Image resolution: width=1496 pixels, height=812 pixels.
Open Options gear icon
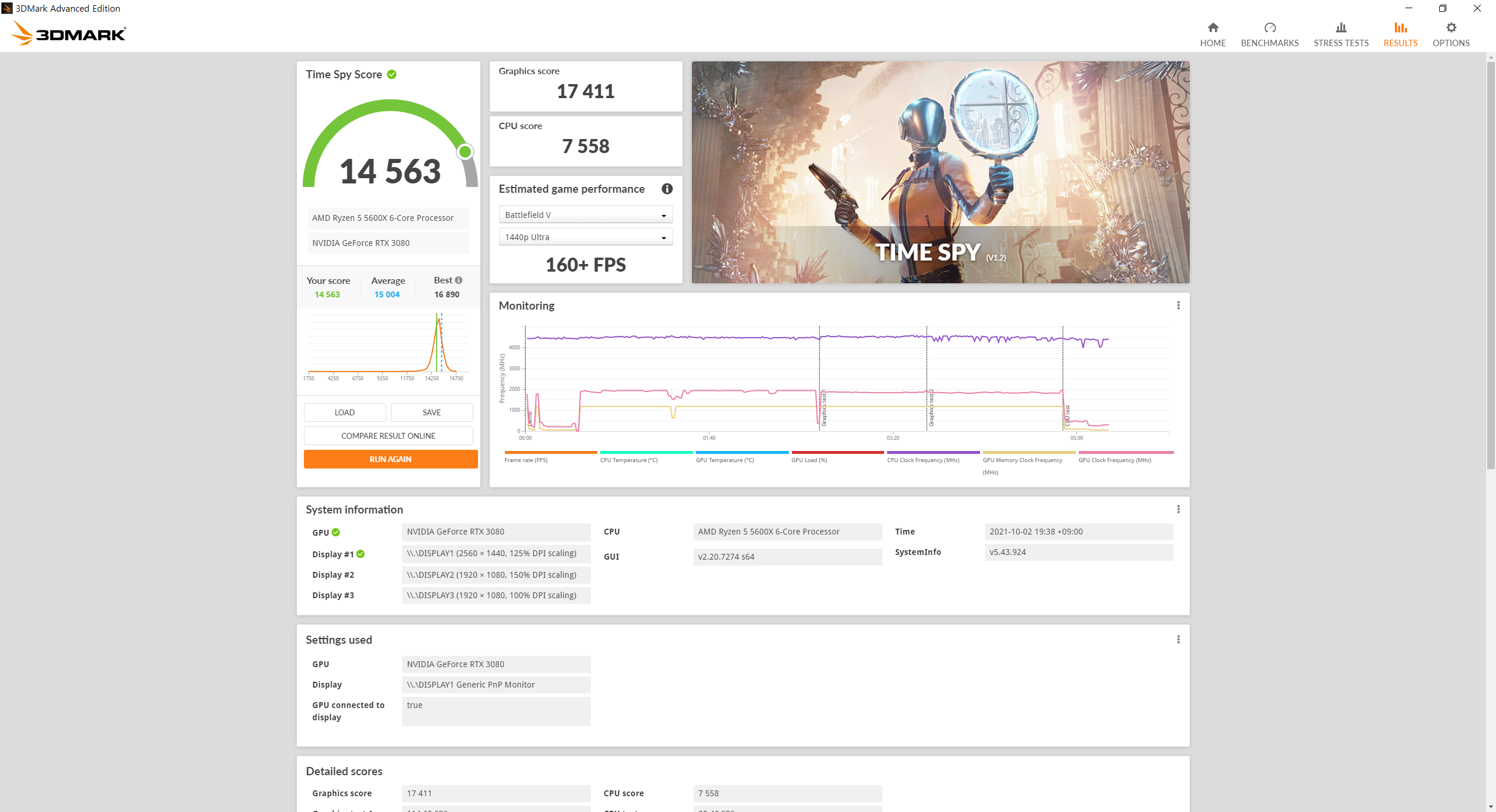pyautogui.click(x=1450, y=27)
